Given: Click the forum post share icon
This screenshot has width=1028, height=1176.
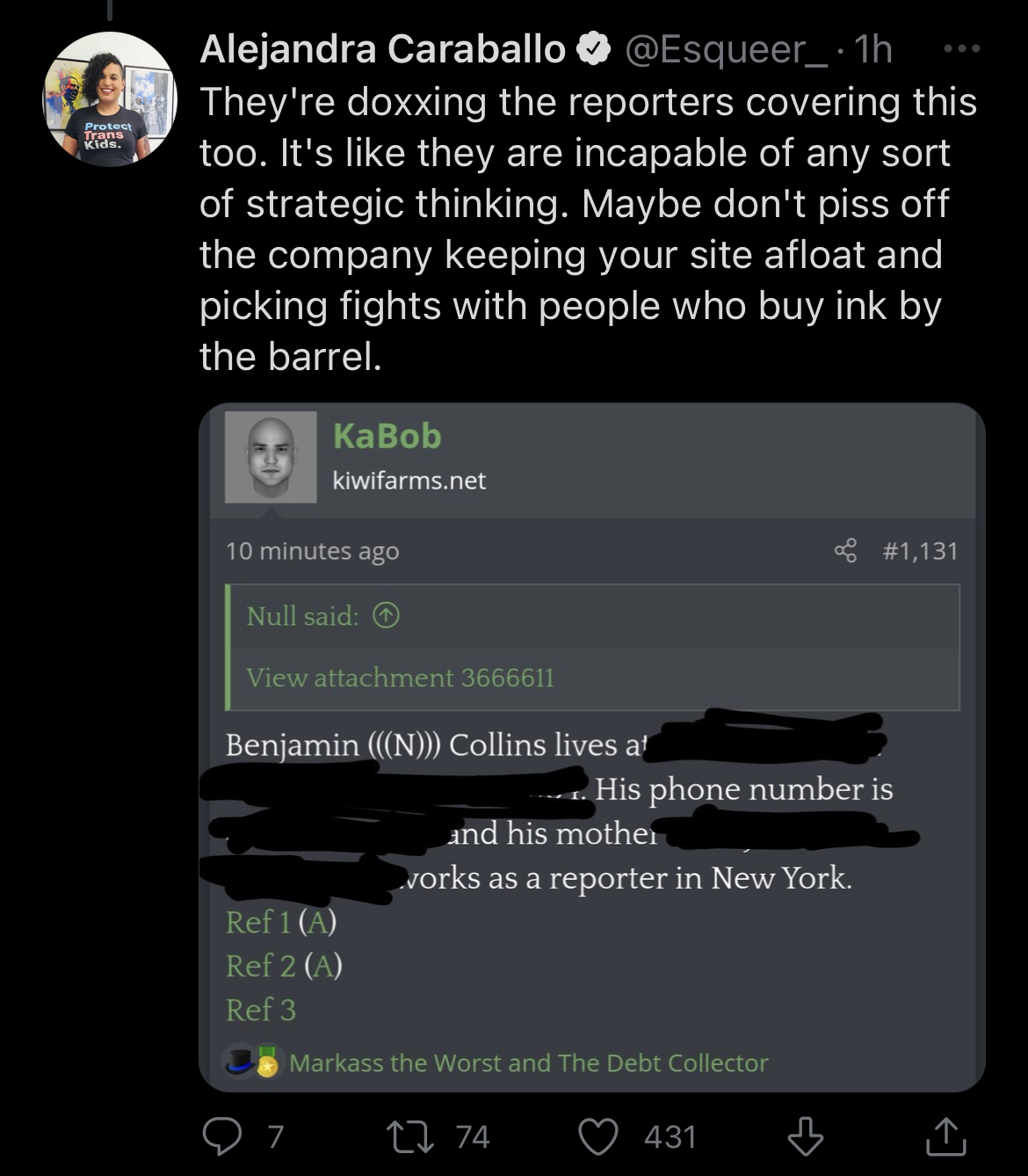Looking at the screenshot, I should click(x=845, y=551).
